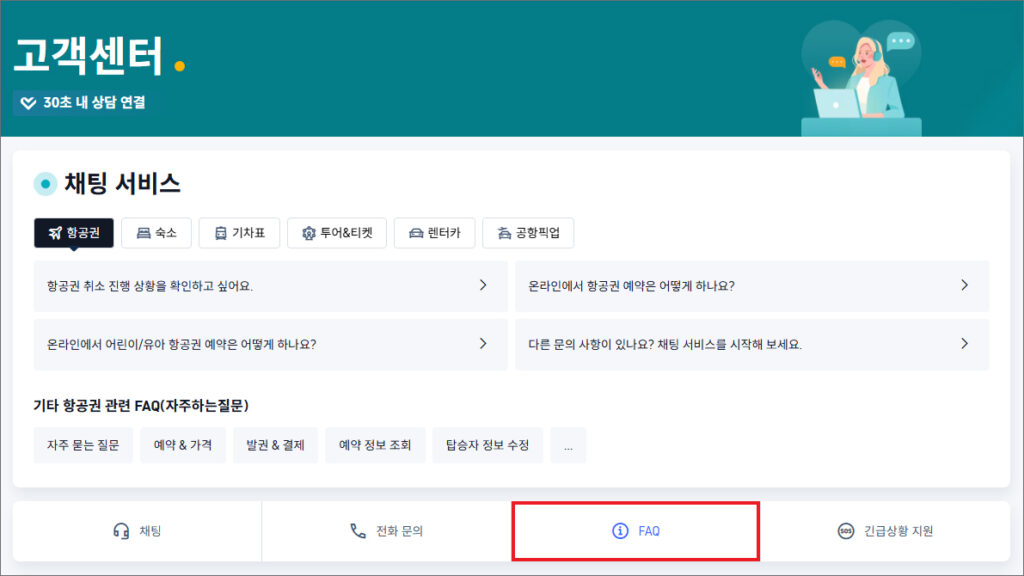Open the FAQ bottom menu item

[635, 531]
